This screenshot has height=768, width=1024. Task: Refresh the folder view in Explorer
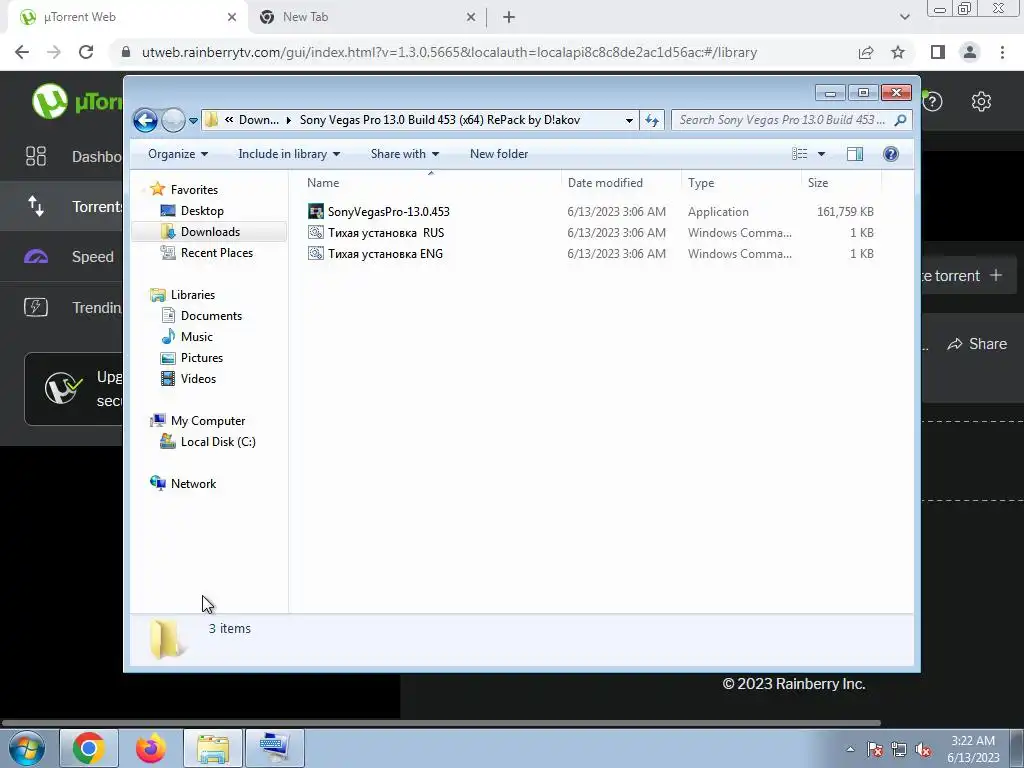tap(652, 120)
